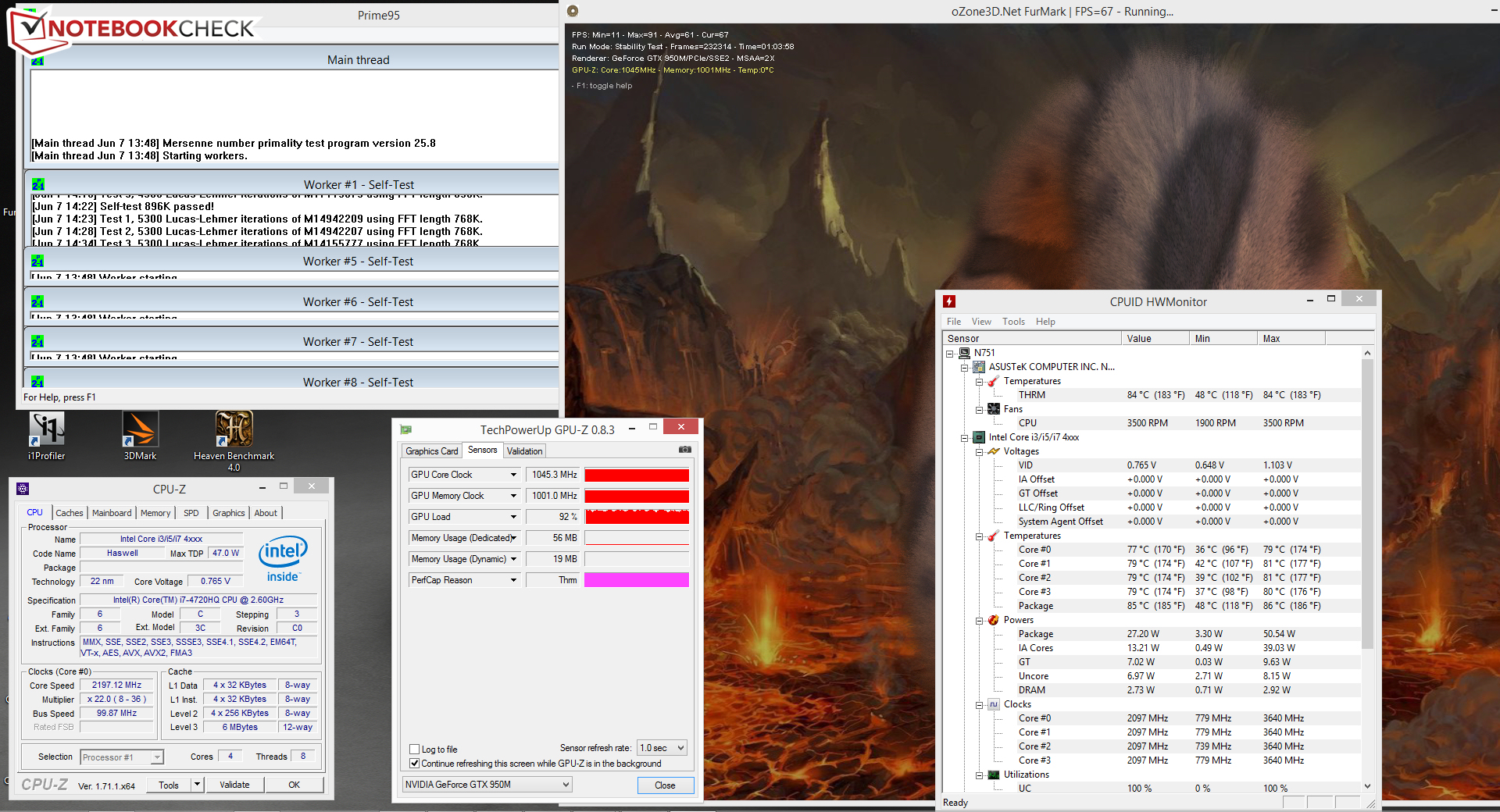Click the Max column header in HWMonitor
Viewport: 1500px width, 812px height.
pyautogui.click(x=1291, y=338)
